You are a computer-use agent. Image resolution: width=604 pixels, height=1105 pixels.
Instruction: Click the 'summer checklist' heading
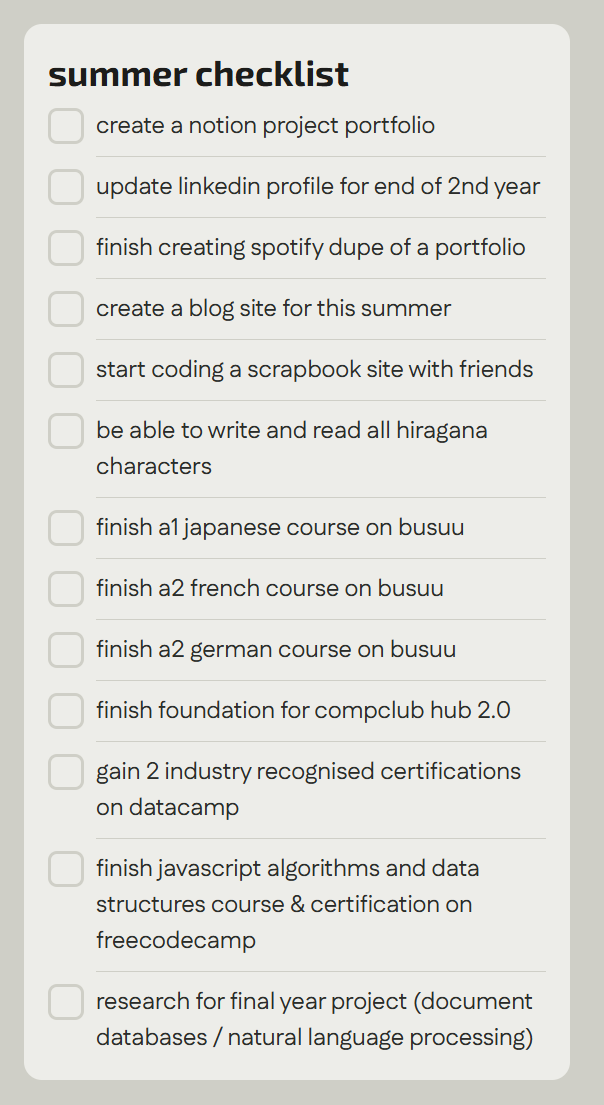pyautogui.click(x=198, y=74)
